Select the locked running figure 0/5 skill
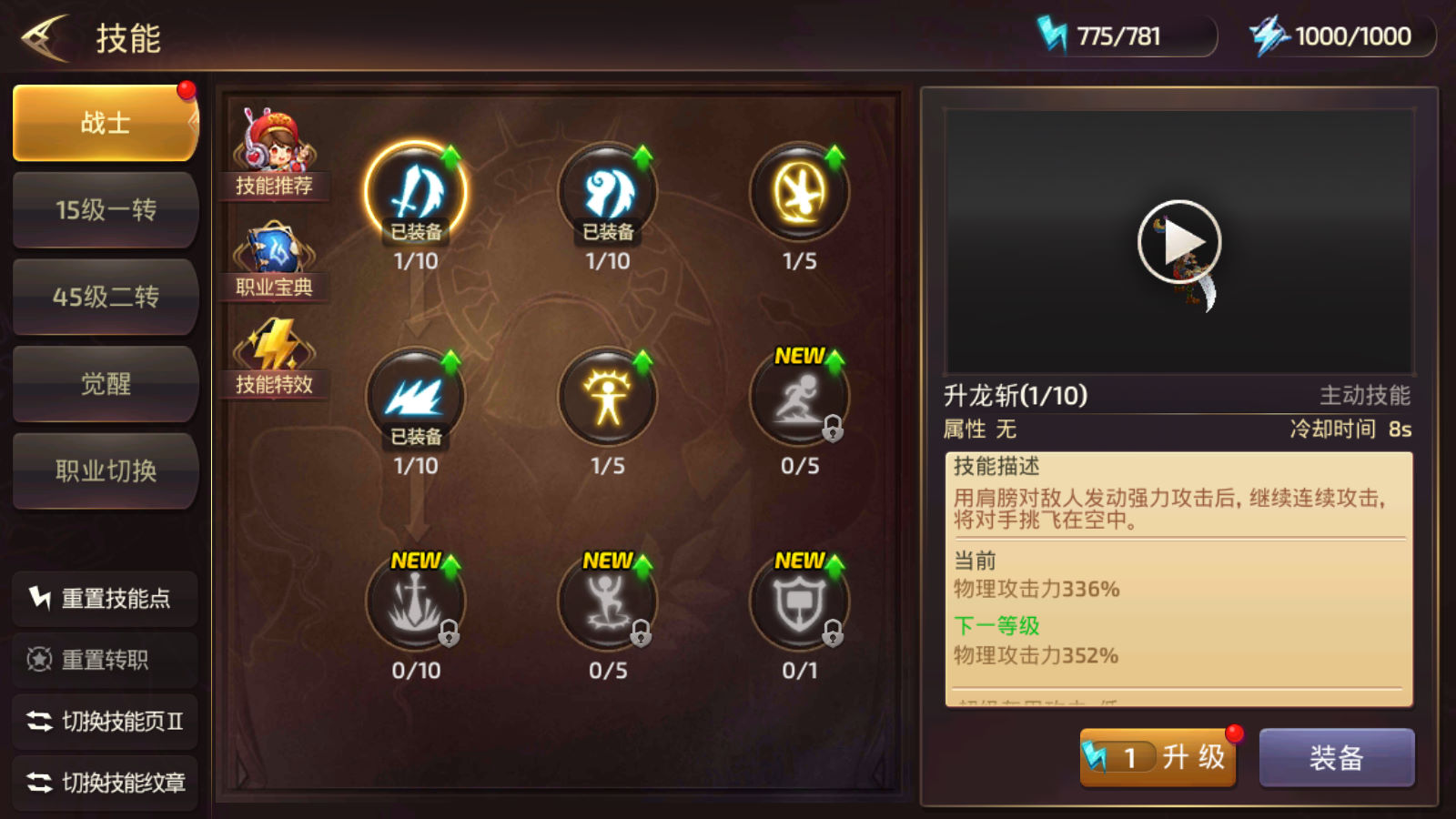Screen dimensions: 1456x819 click(x=800, y=398)
